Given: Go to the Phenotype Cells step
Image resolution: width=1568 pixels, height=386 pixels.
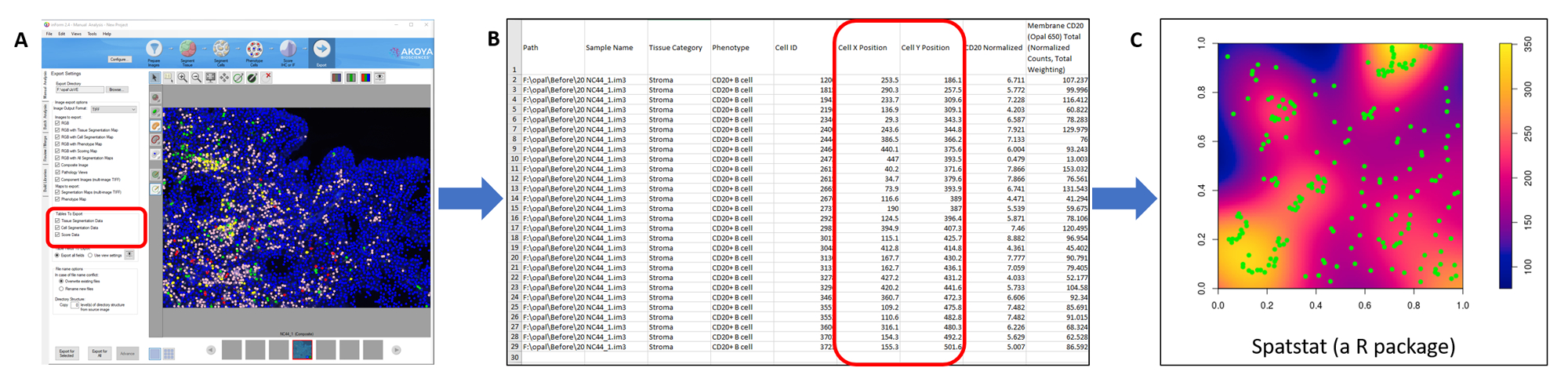Looking at the screenshot, I should [254, 49].
